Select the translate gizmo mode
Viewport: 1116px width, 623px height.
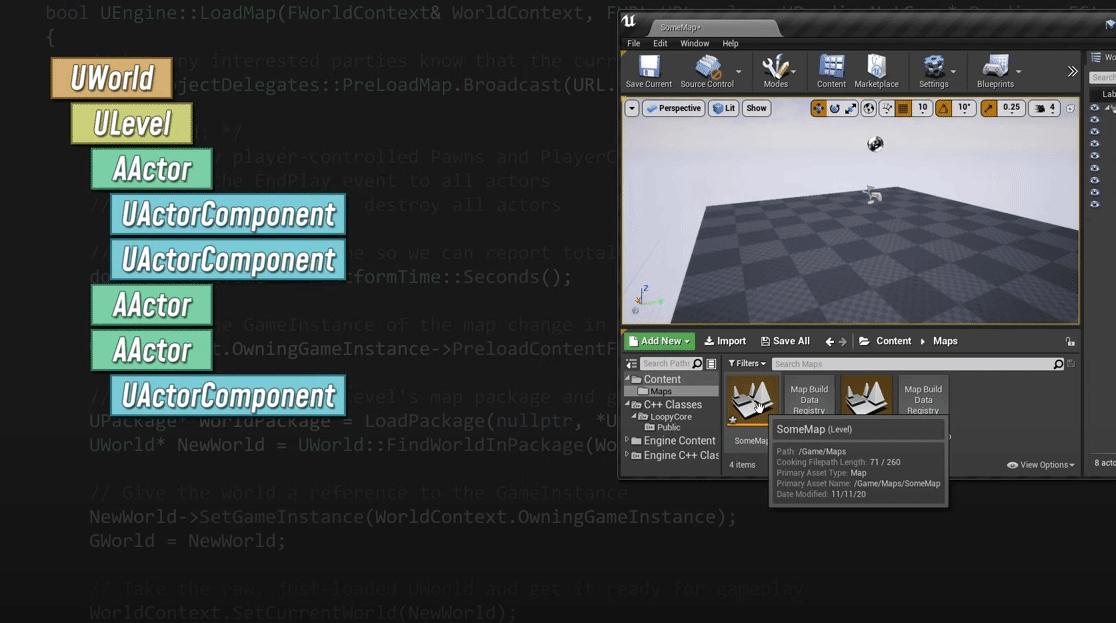[x=818, y=108]
